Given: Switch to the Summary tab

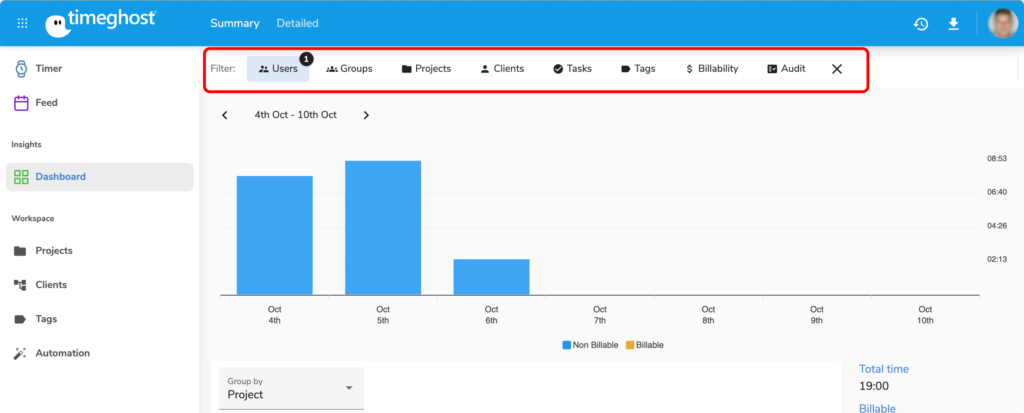Looking at the screenshot, I should [x=234, y=23].
